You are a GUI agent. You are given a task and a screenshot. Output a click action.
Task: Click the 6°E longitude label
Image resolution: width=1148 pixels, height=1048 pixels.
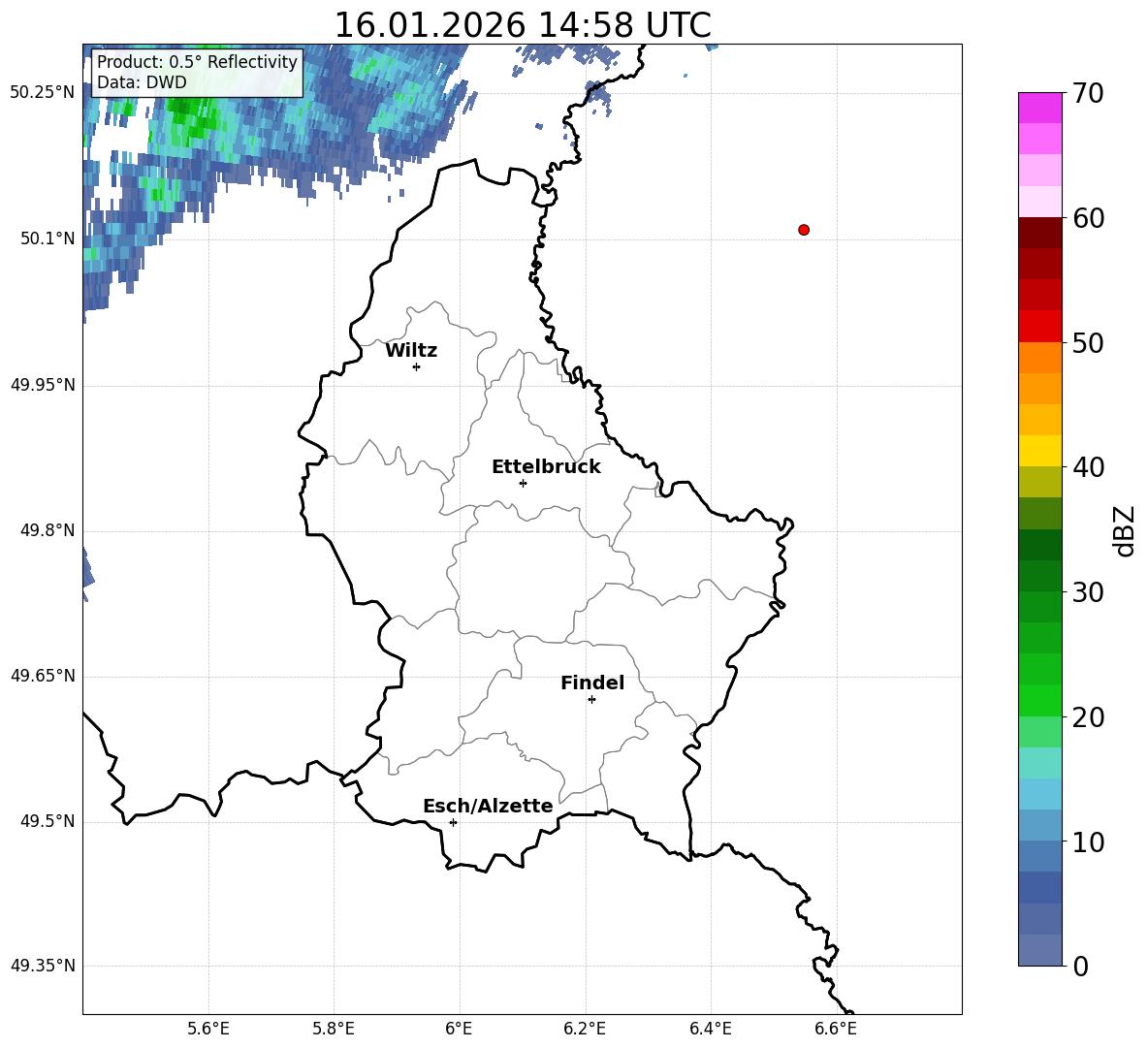pyautogui.click(x=459, y=1030)
